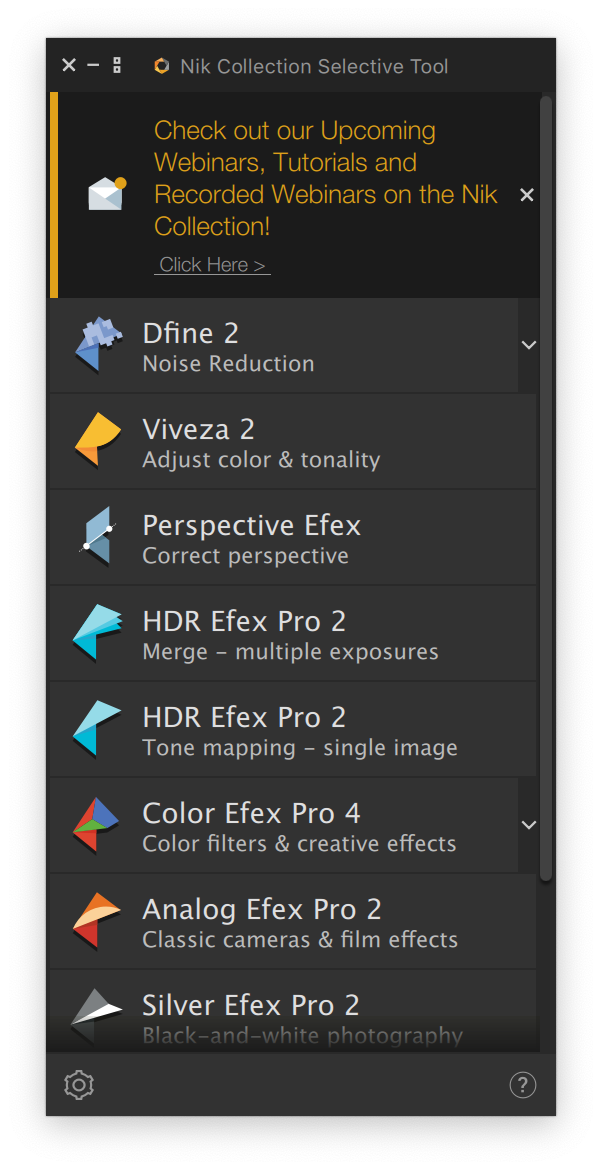Click the help question mark button
Image resolution: width=602 pixels, height=1170 pixels.
point(522,1084)
